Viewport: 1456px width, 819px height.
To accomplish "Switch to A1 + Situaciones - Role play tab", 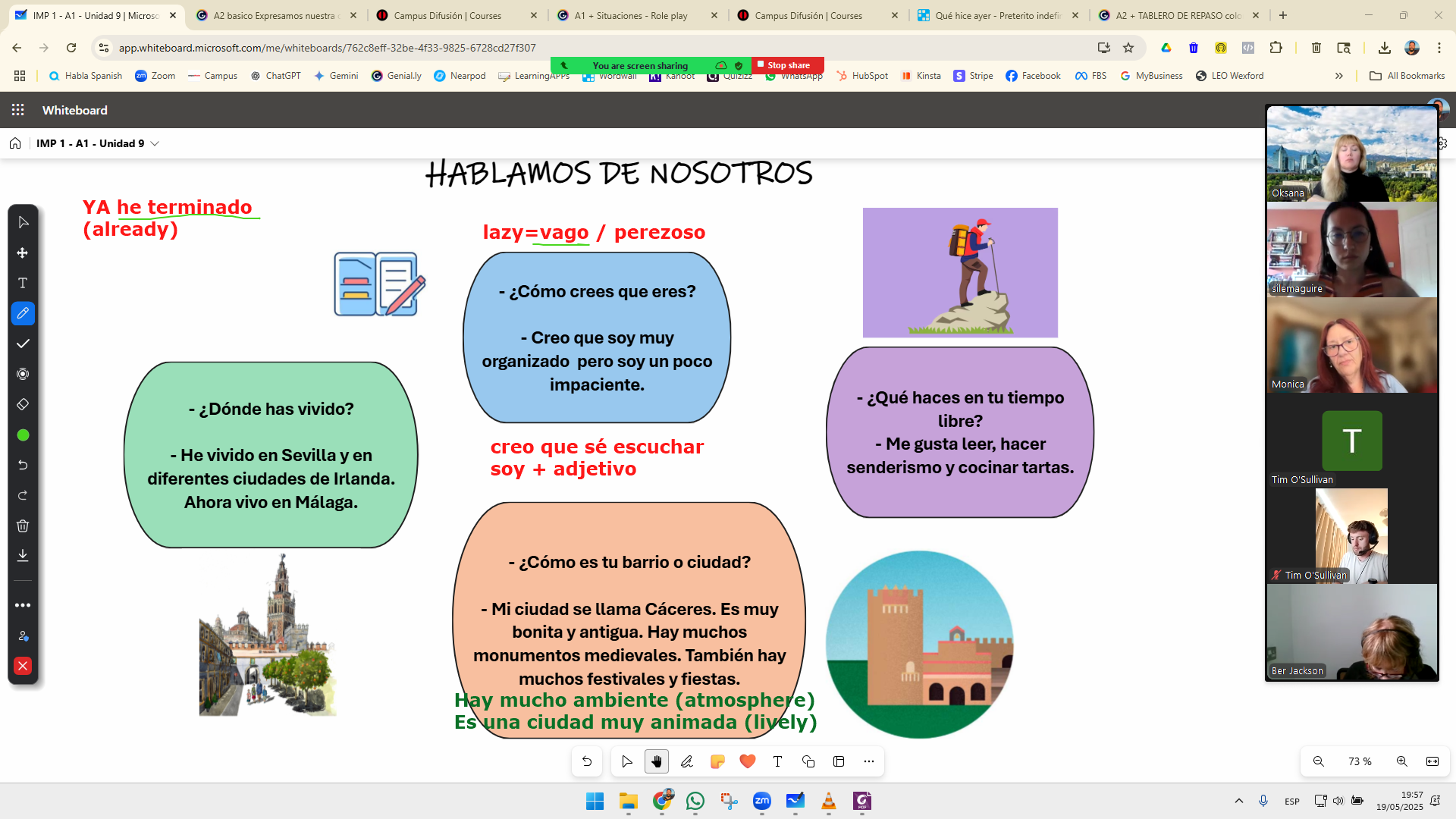I will [637, 15].
